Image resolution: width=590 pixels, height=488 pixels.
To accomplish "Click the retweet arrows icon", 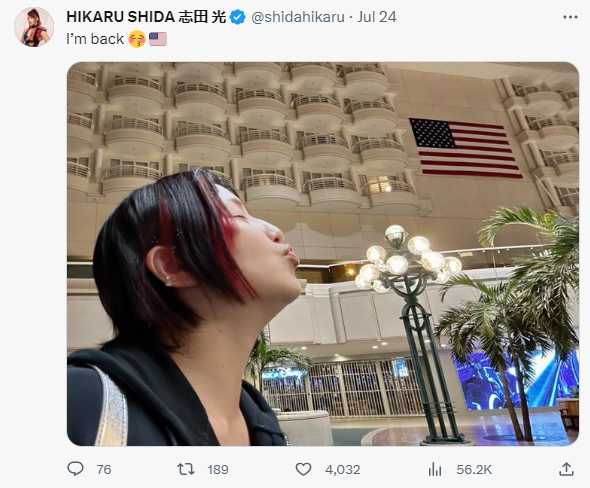I will (x=186, y=469).
